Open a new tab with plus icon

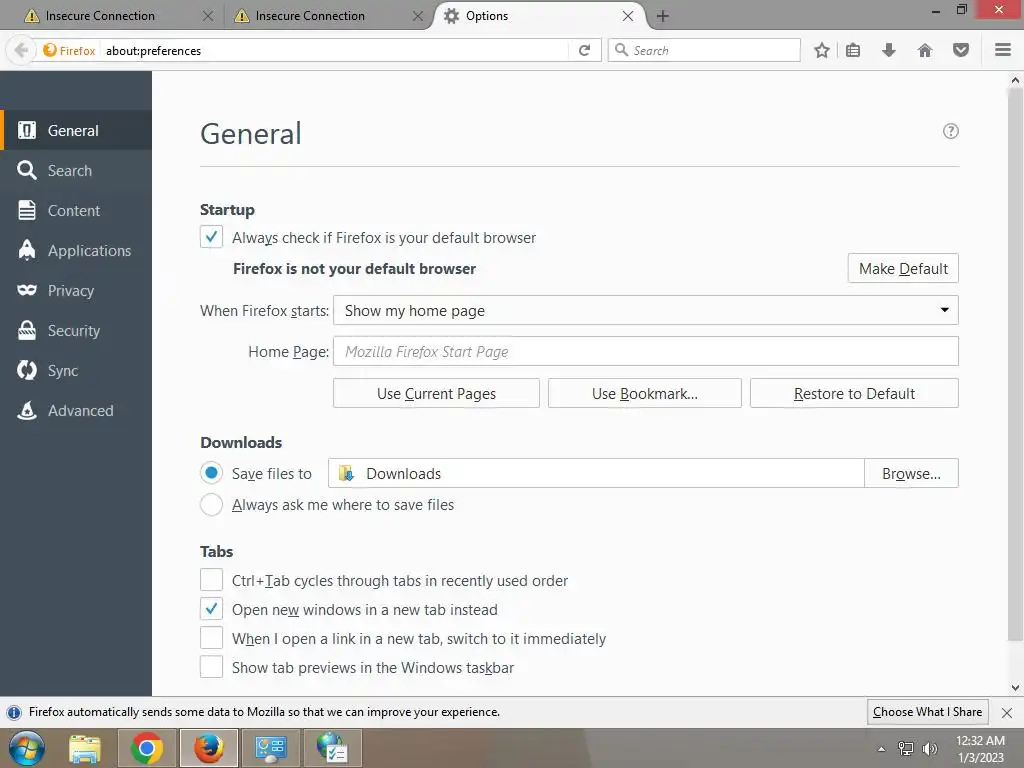662,16
